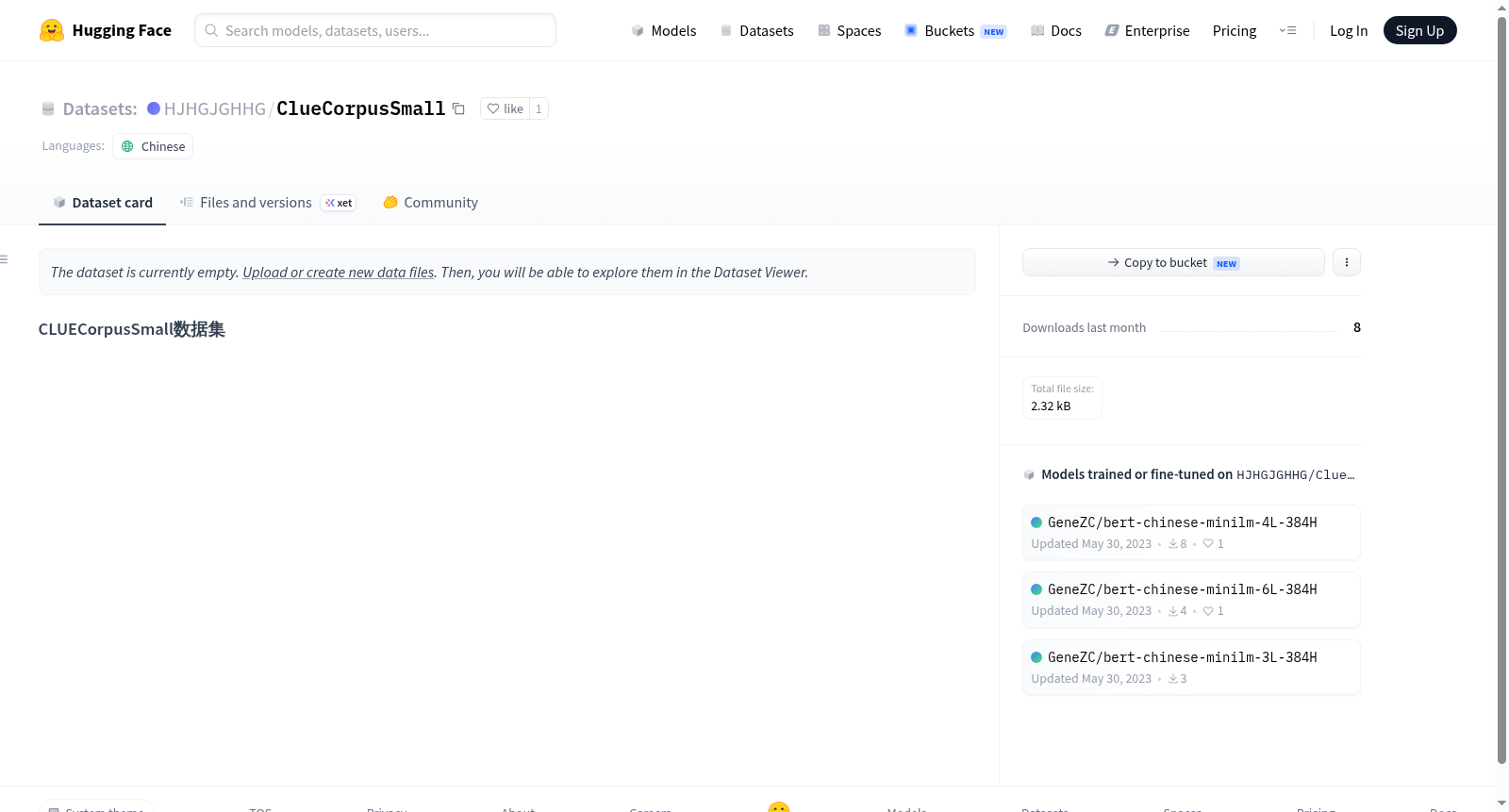Image resolution: width=1509 pixels, height=812 pixels.
Task: Click the Chinese language tag
Action: pos(153,146)
